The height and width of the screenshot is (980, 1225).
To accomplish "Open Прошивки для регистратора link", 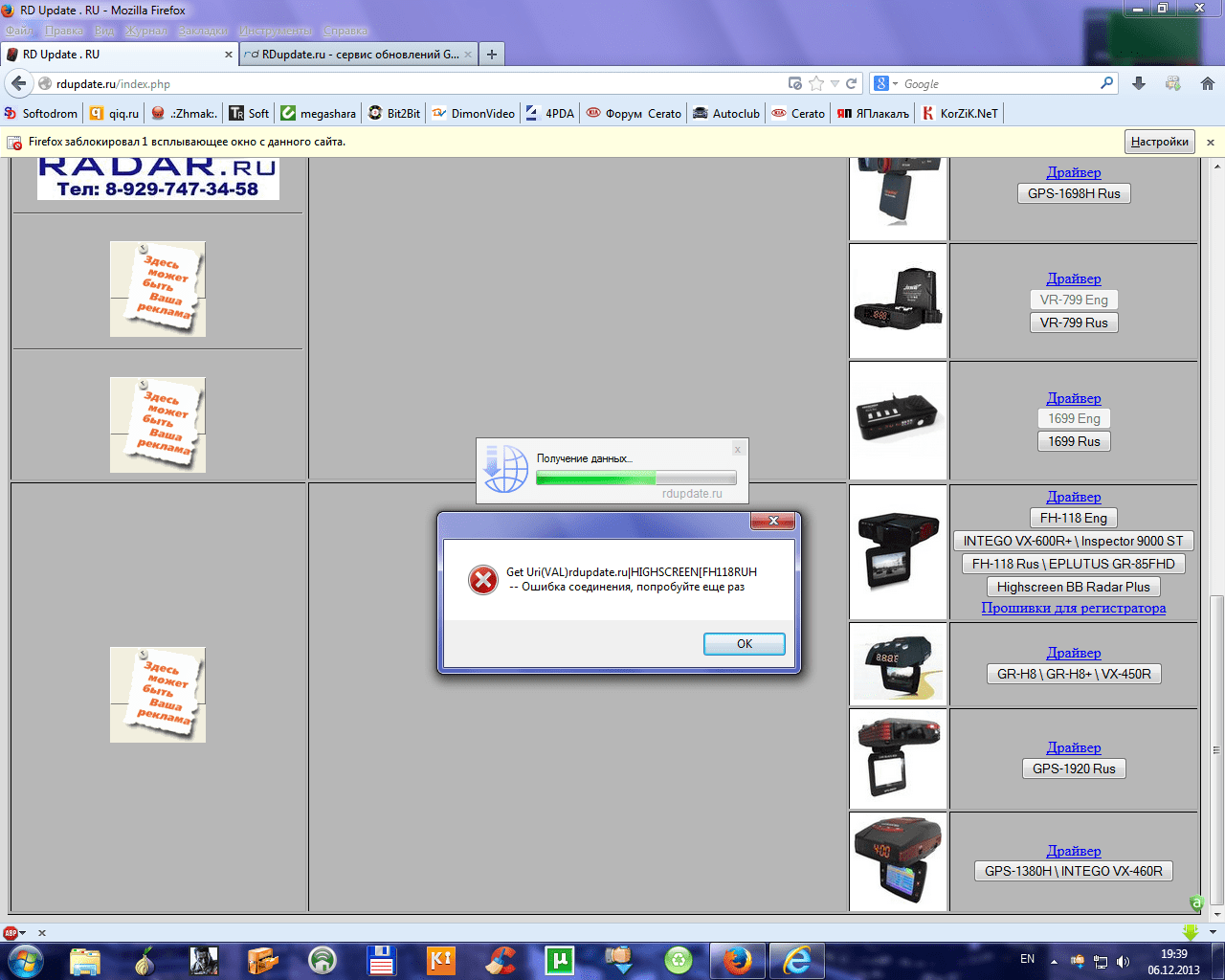I will pyautogui.click(x=1074, y=608).
